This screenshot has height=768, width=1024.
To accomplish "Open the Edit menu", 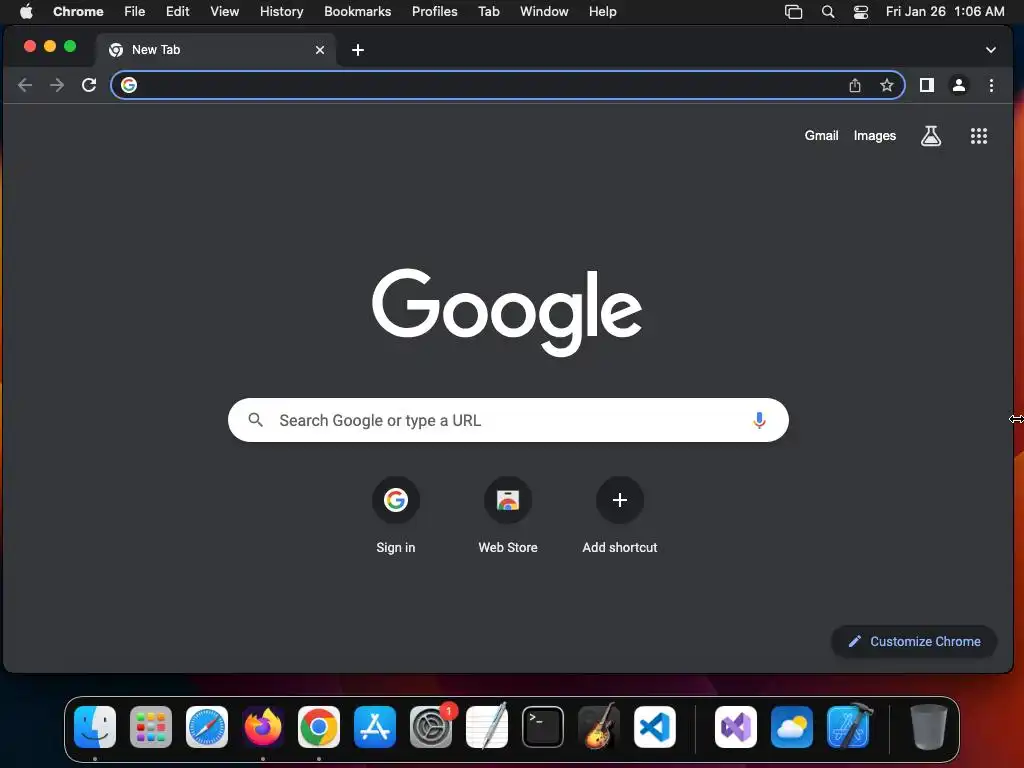I will 178,11.
